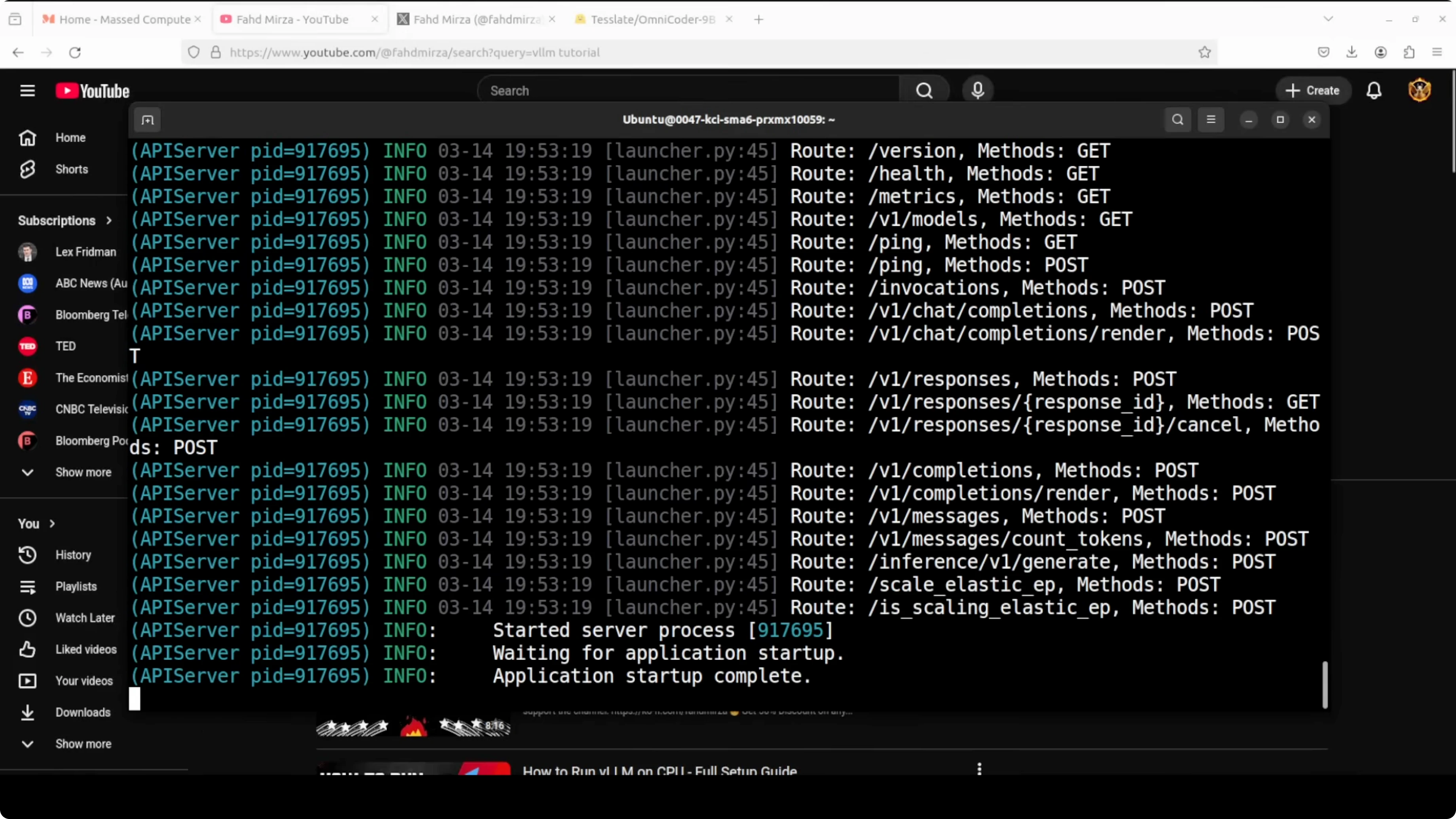Click the terminal vertical scrollbar thumb
This screenshot has width=1456, height=819.
[x=1324, y=684]
